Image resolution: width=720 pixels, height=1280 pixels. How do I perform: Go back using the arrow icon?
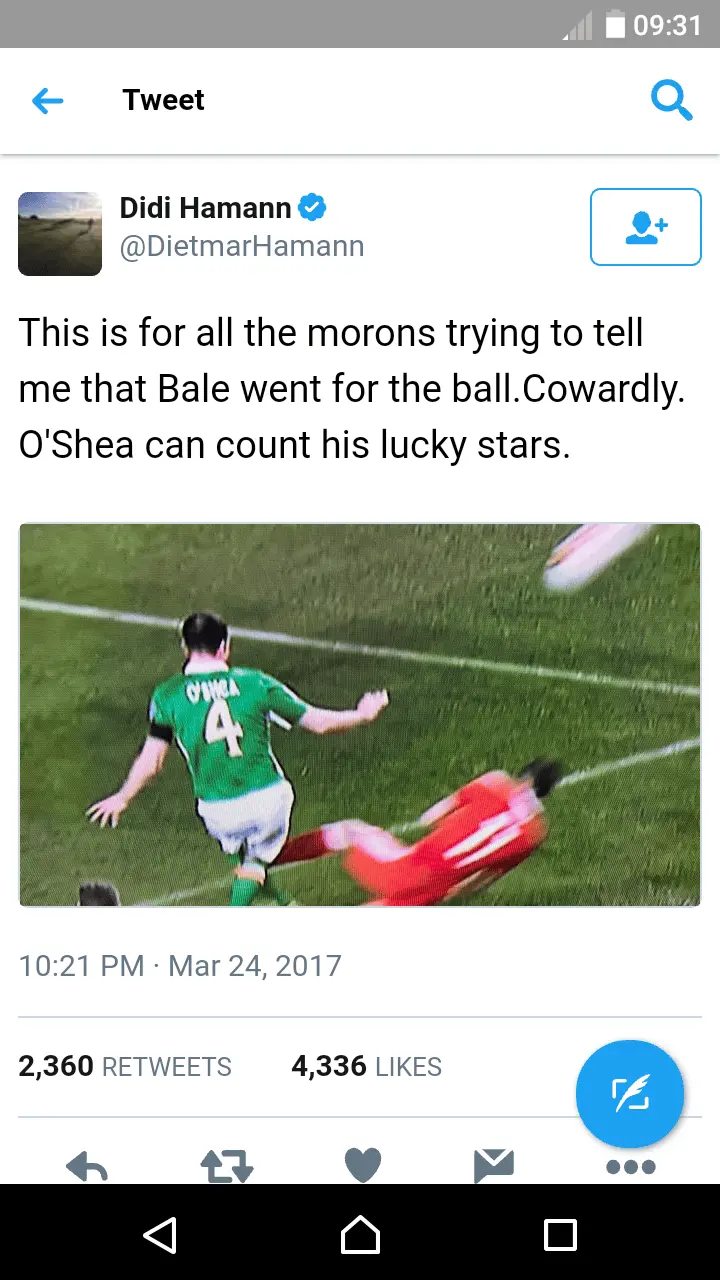(47, 101)
